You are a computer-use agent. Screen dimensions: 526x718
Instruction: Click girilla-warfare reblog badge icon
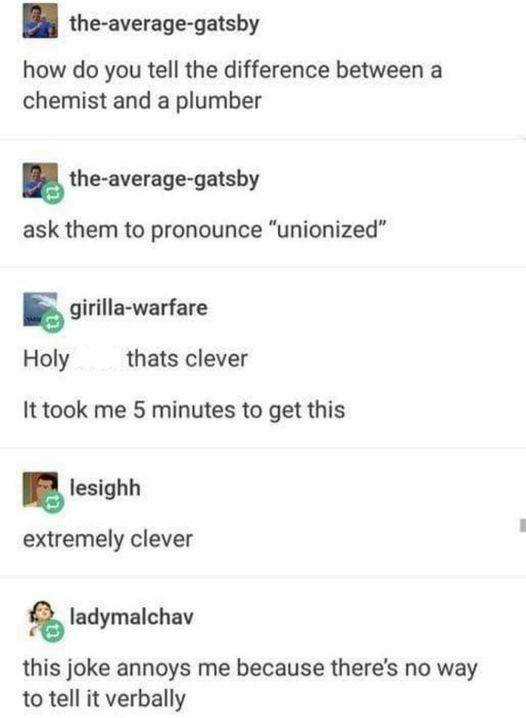click(x=53, y=323)
